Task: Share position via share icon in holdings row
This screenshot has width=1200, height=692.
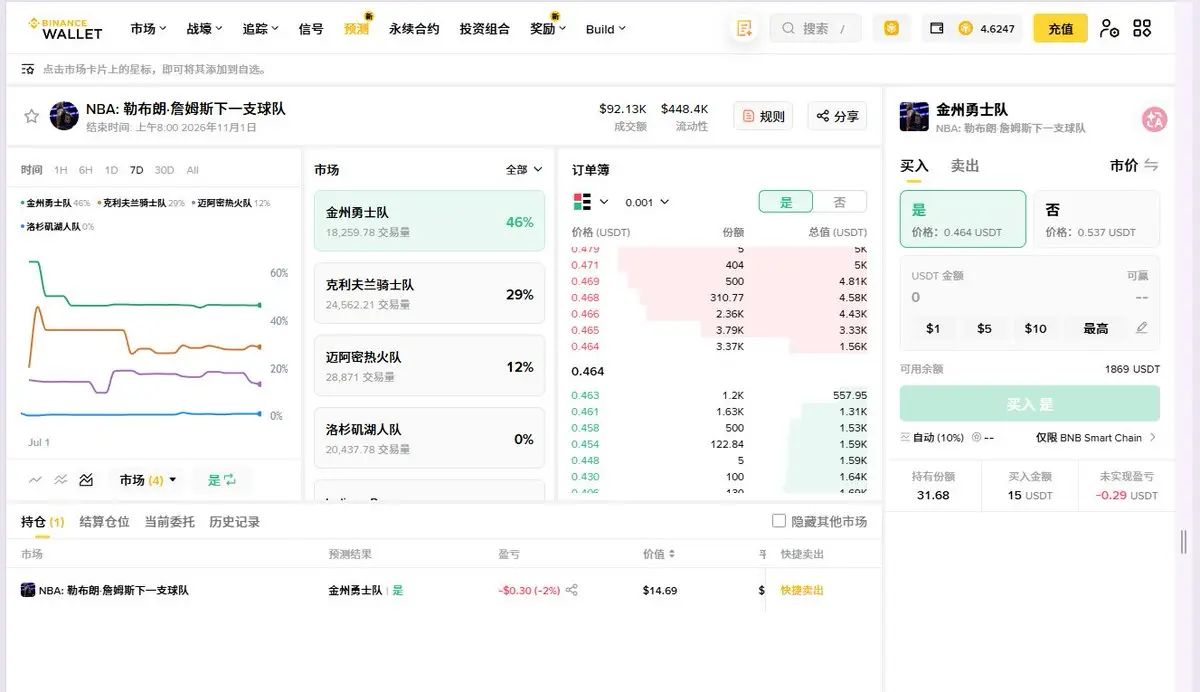Action: (x=572, y=590)
